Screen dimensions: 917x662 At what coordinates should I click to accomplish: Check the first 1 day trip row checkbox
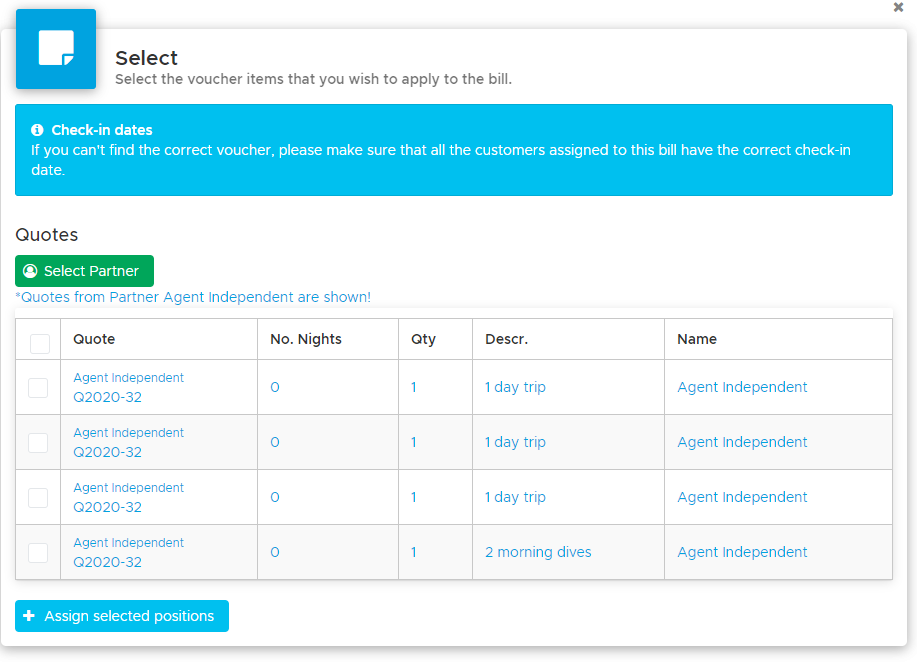38,388
